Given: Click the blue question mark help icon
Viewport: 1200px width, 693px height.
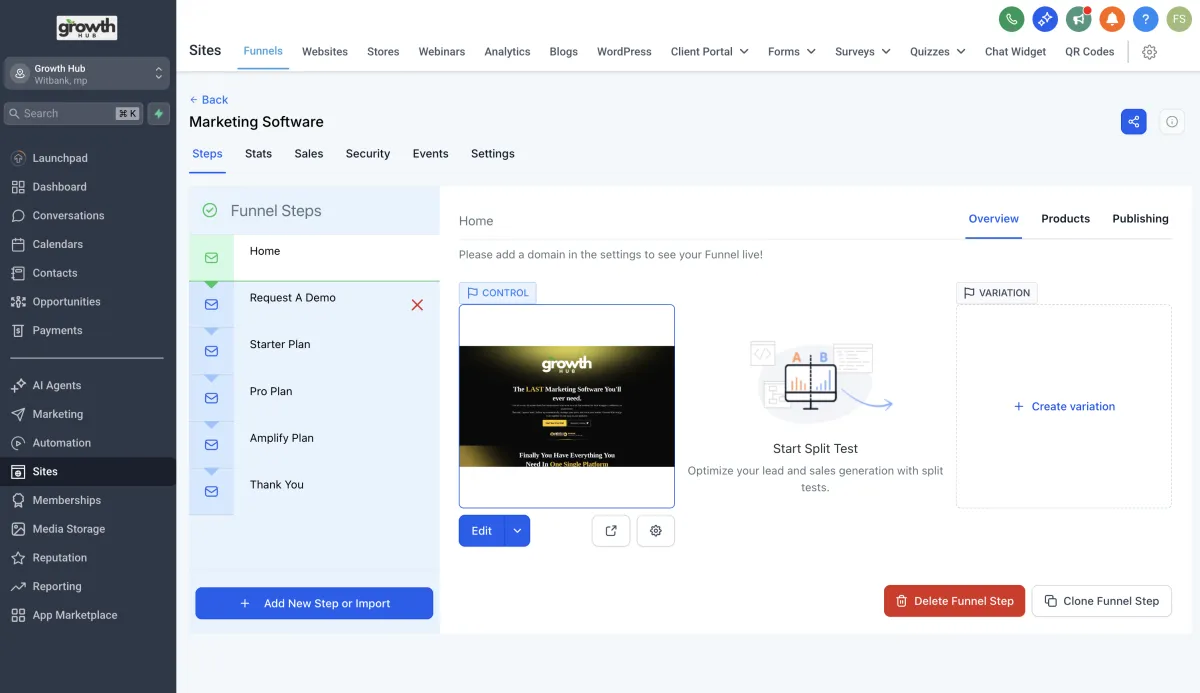Looking at the screenshot, I should tap(1145, 18).
